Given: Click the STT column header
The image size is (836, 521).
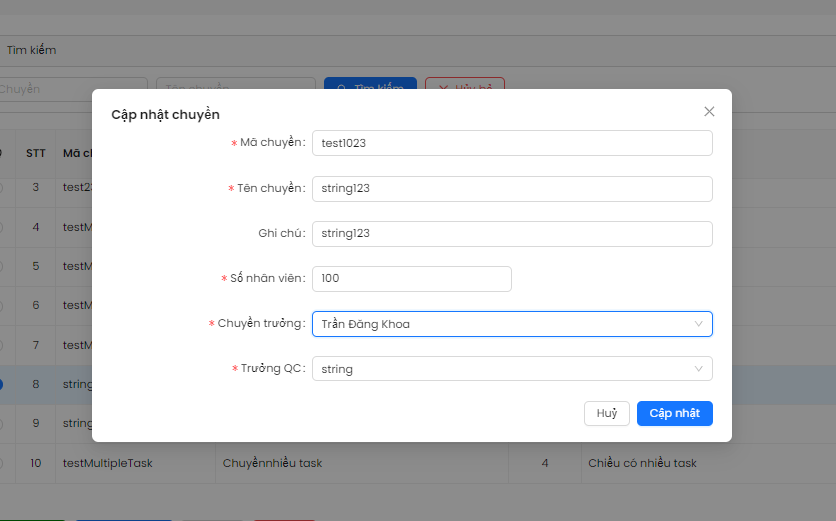Looking at the screenshot, I should [36, 153].
